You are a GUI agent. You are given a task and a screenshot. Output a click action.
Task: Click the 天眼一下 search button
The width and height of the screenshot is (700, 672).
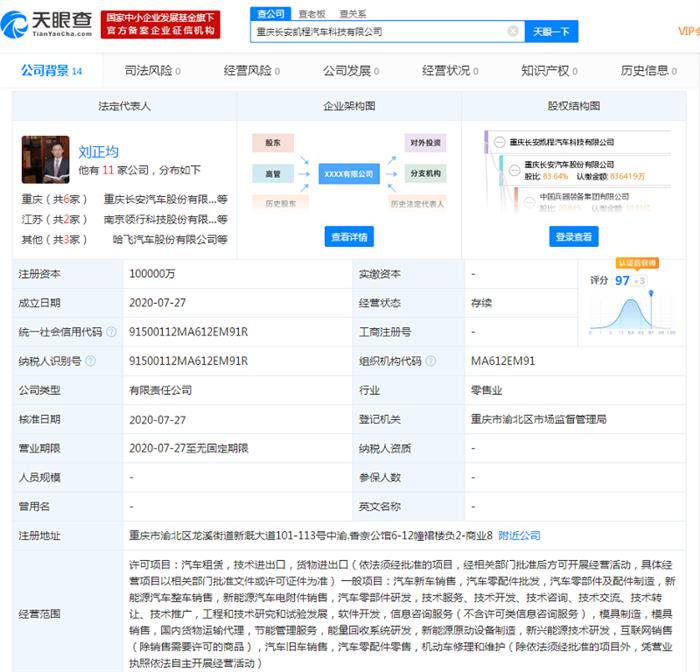tap(551, 31)
